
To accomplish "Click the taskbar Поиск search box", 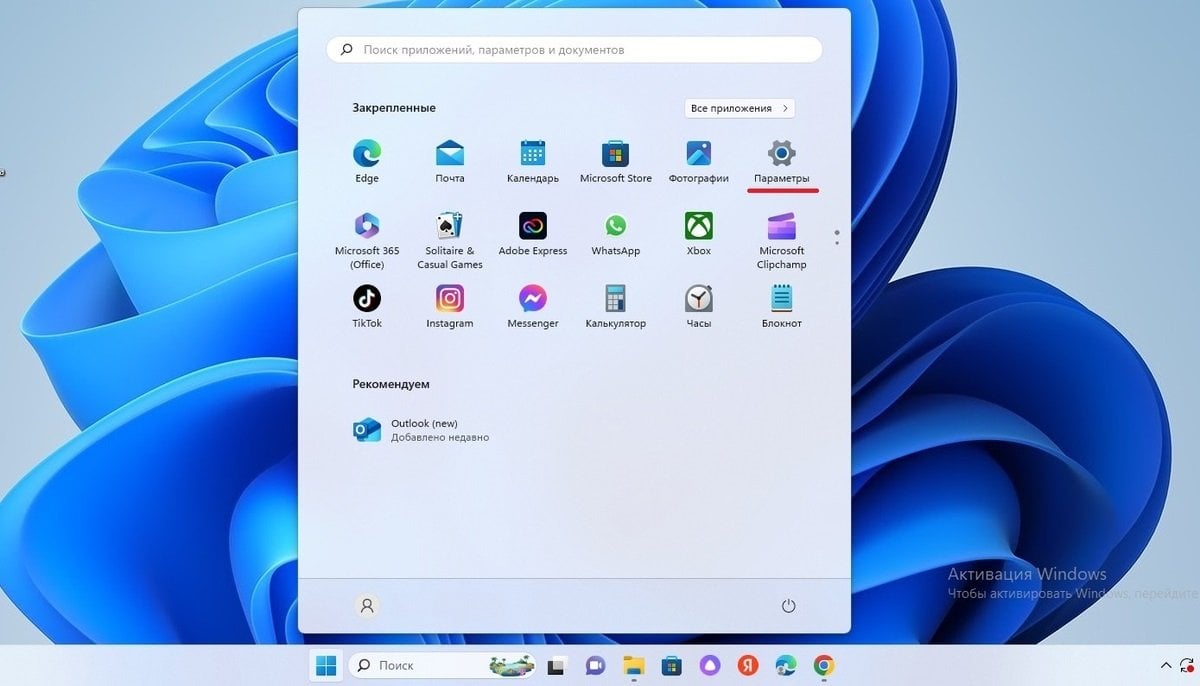I will coord(442,665).
